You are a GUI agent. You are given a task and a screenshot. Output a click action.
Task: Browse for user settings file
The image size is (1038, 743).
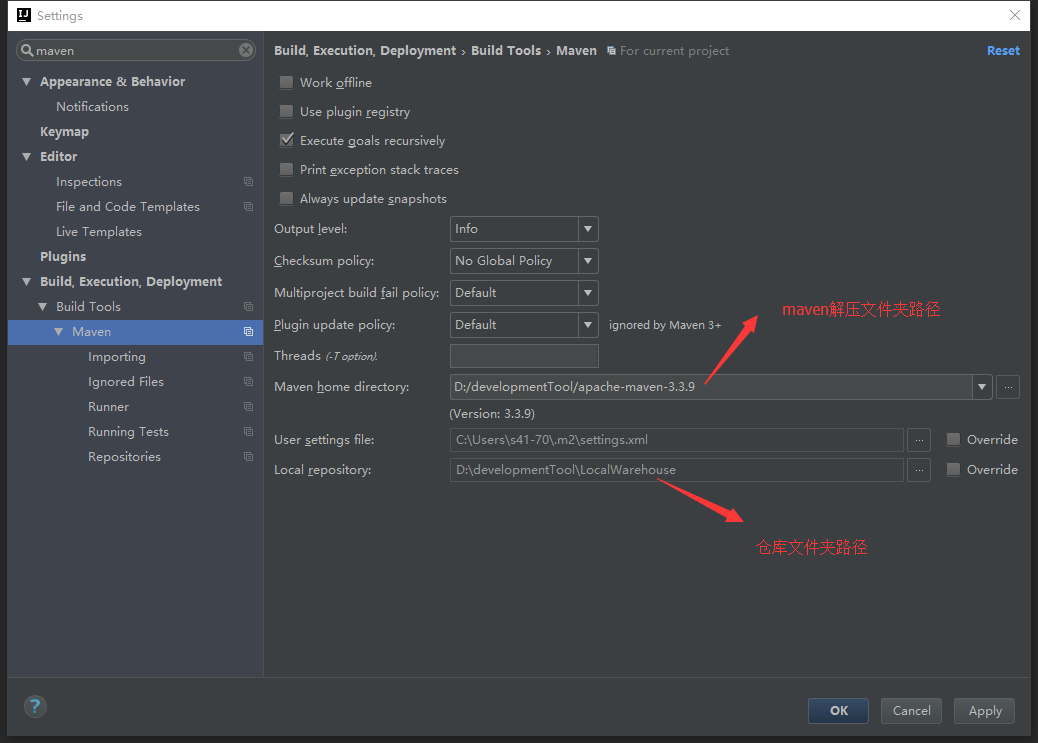(919, 440)
